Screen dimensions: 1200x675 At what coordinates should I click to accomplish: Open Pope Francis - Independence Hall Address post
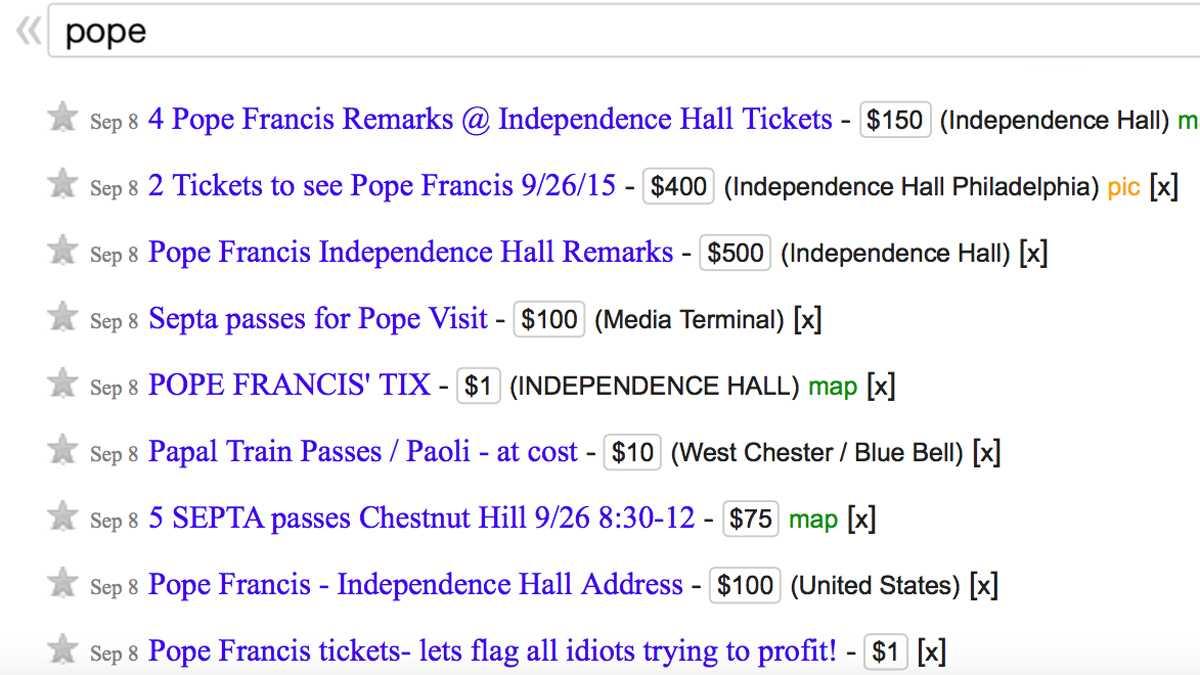416,584
